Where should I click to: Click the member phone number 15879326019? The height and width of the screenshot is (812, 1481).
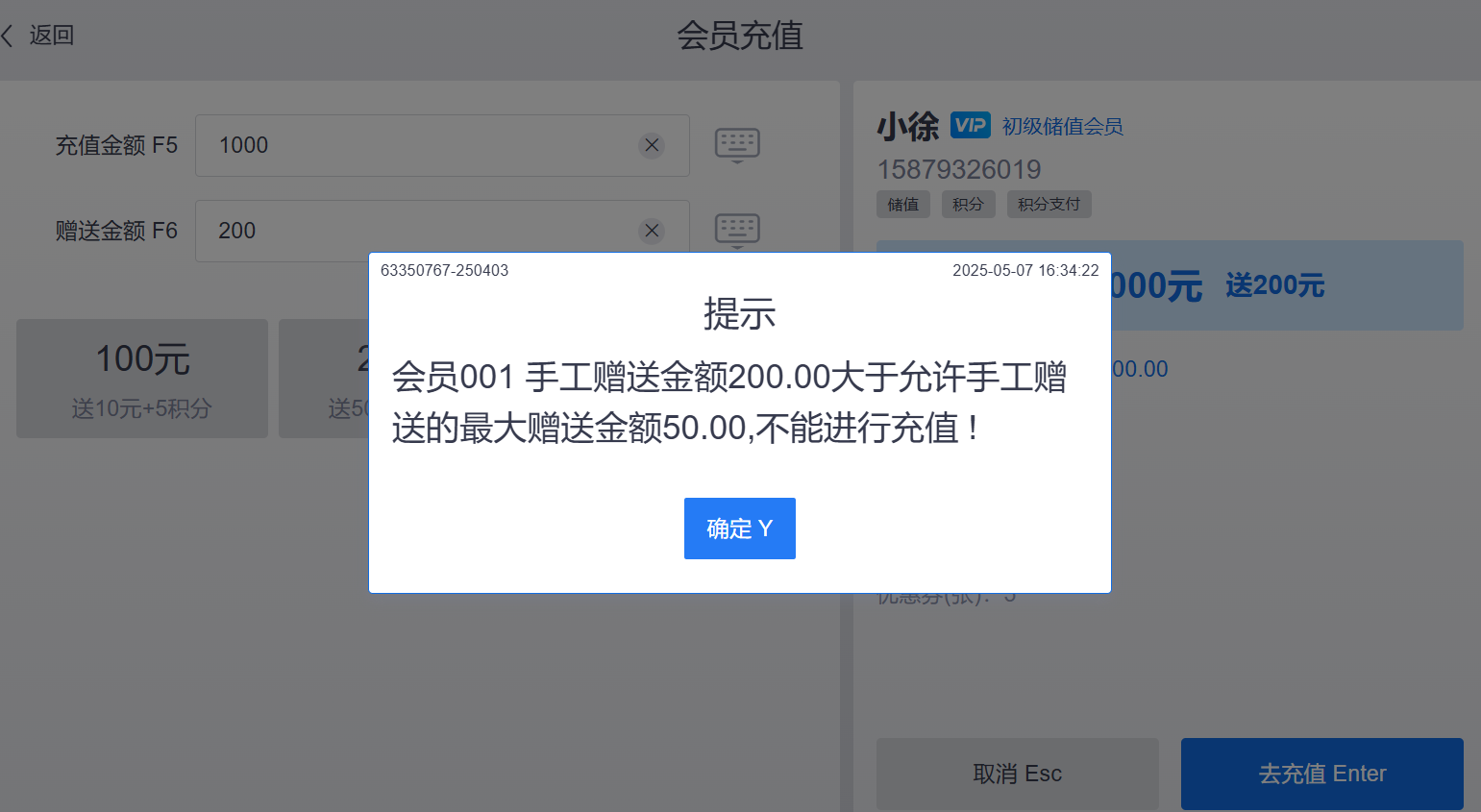959,169
